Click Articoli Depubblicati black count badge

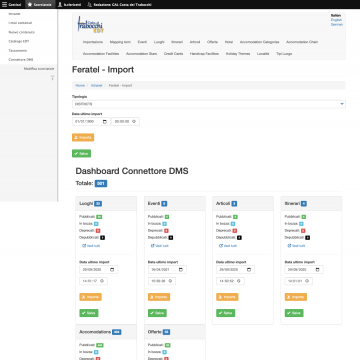pos(239,238)
